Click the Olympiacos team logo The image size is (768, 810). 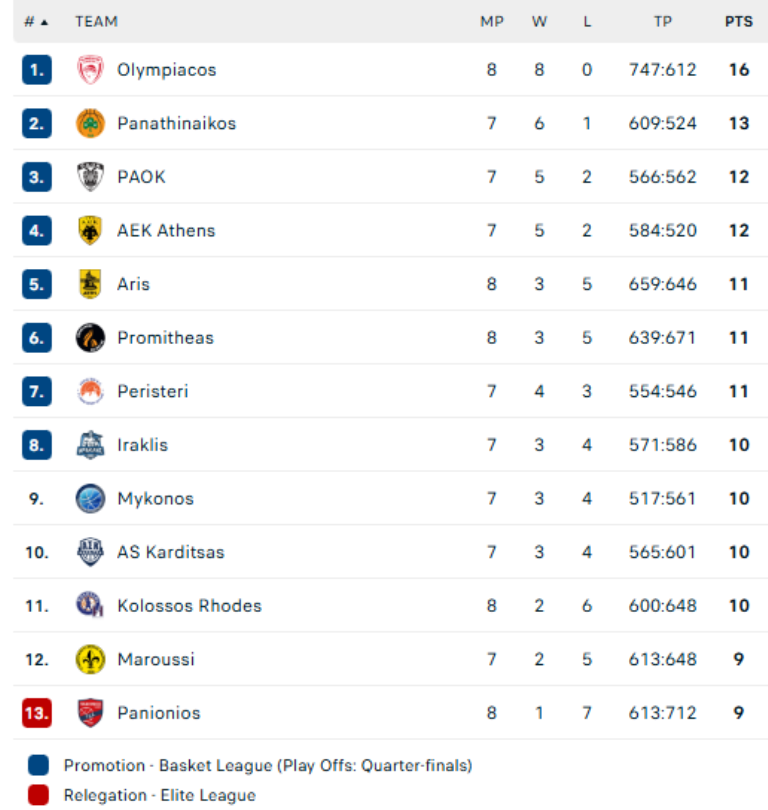(x=90, y=70)
